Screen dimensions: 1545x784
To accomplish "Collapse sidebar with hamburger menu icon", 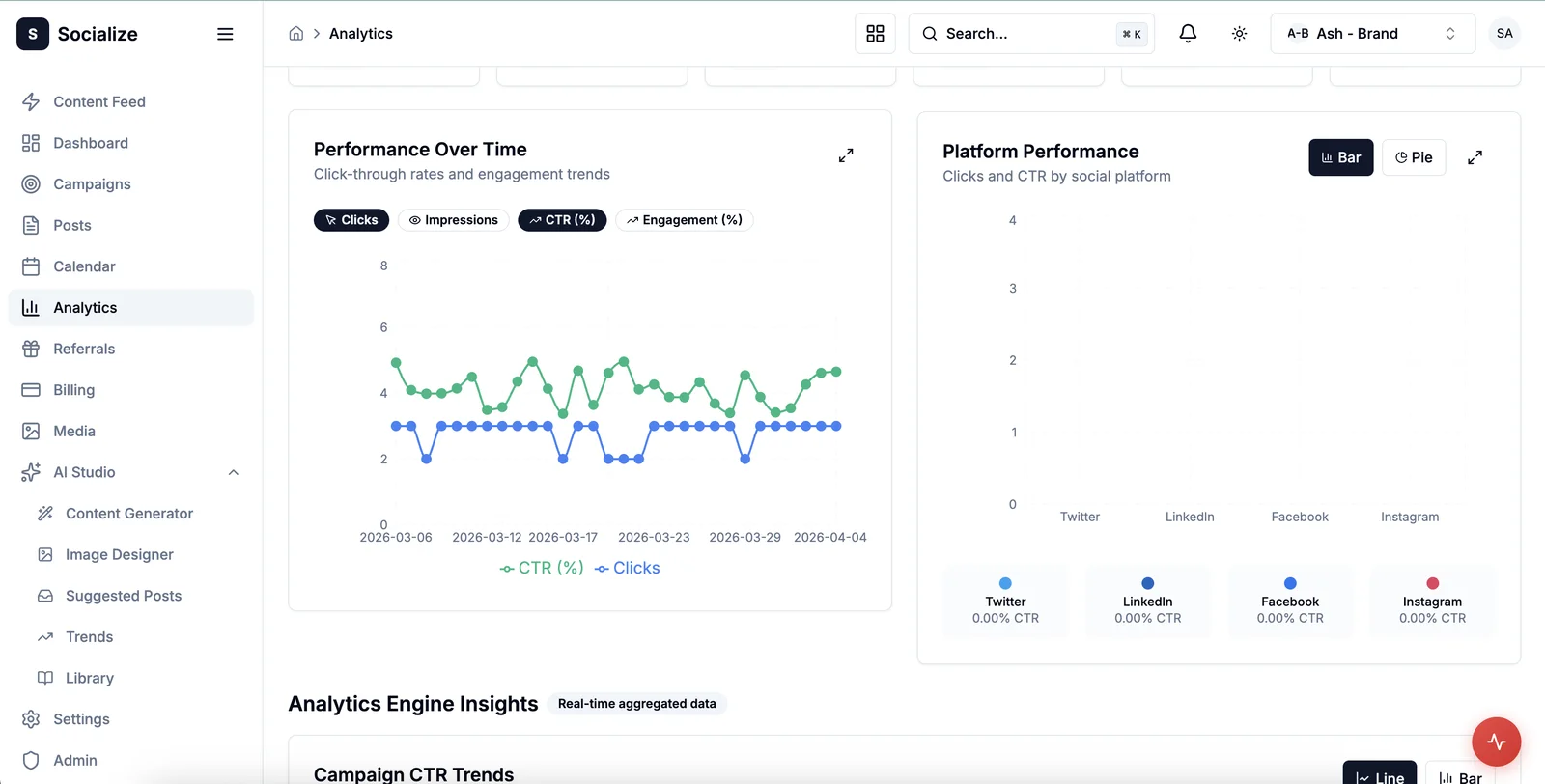I will (225, 34).
